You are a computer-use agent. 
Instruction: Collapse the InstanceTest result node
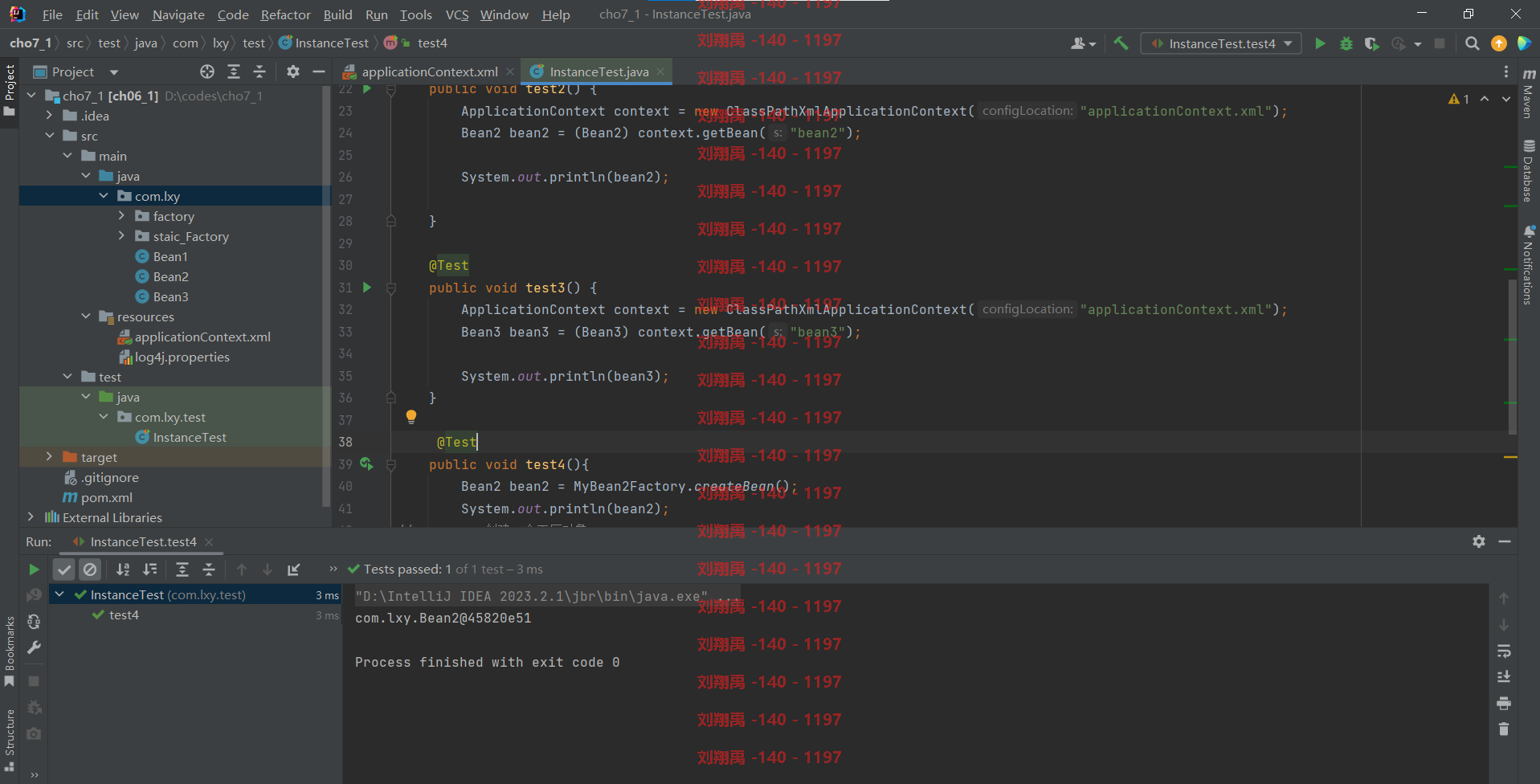(59, 594)
